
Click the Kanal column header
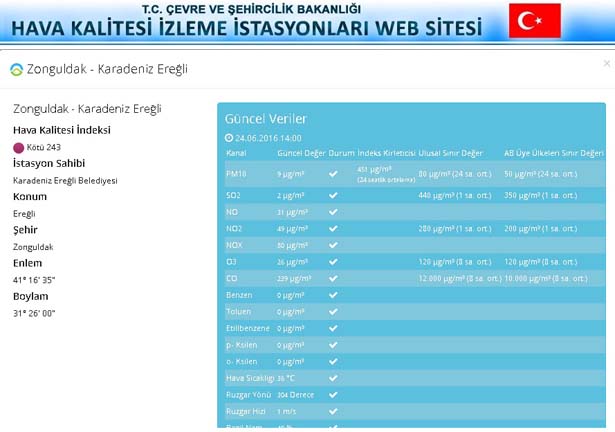(x=236, y=153)
